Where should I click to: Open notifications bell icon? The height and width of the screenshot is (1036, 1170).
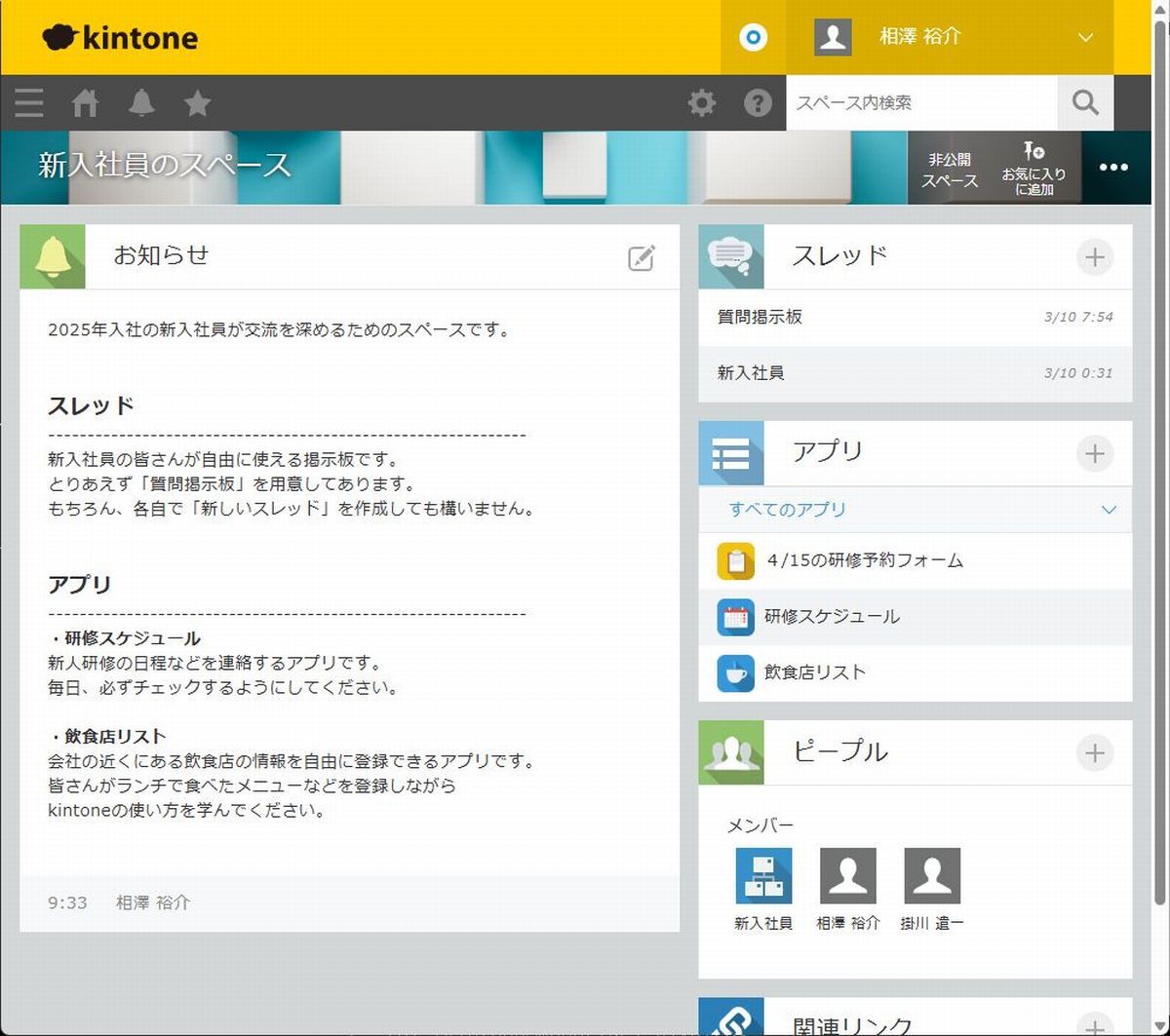pos(141,102)
